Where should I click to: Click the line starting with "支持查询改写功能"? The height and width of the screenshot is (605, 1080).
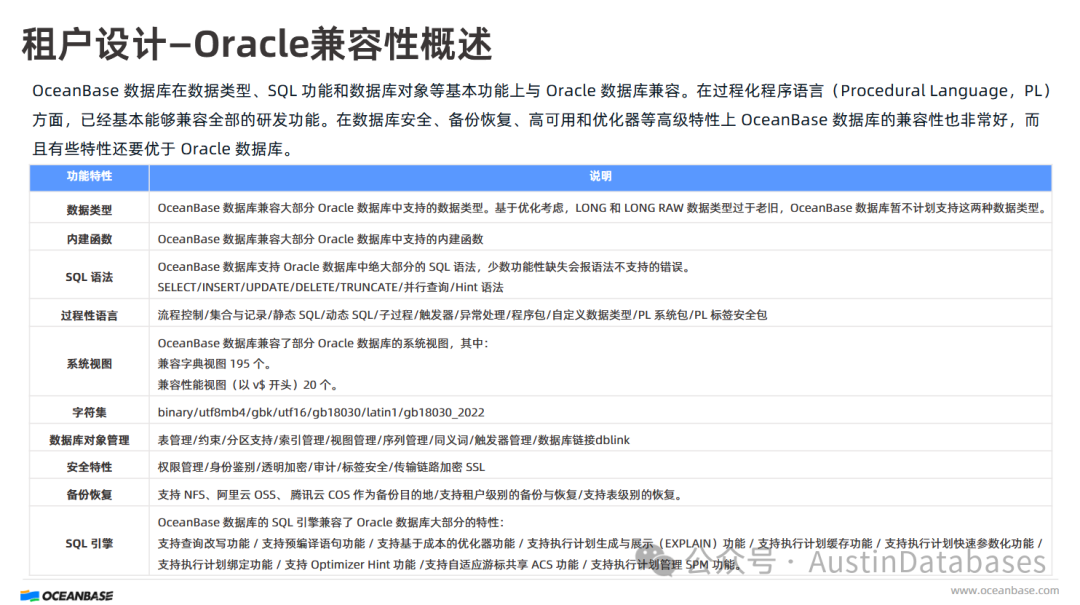[601, 544]
